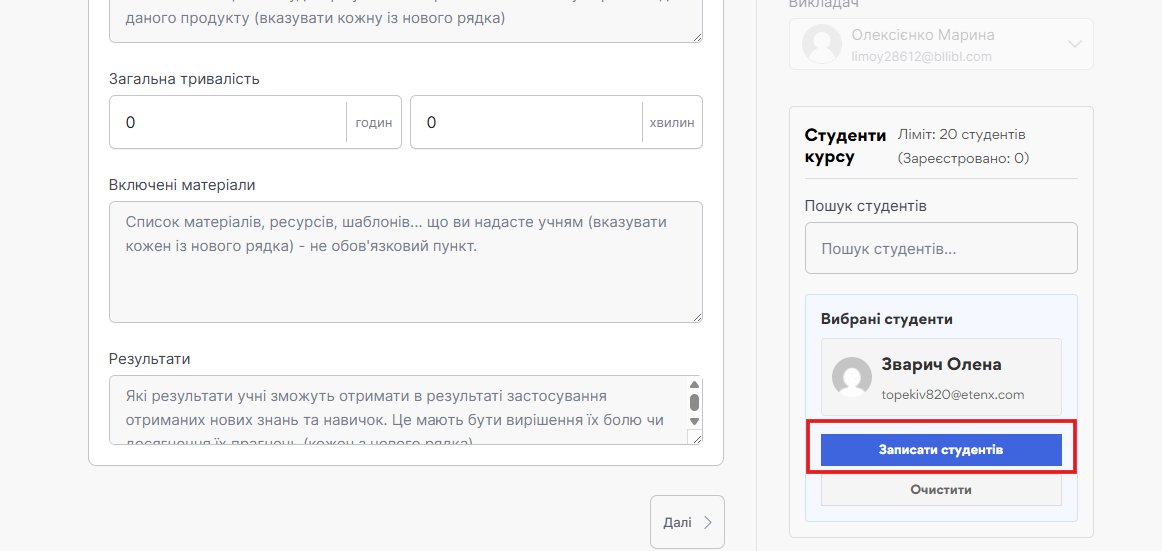This screenshot has height=551, width=1162.
Task: Expand teacher list via dropdown chevron
Action: pyautogui.click(x=1075, y=44)
